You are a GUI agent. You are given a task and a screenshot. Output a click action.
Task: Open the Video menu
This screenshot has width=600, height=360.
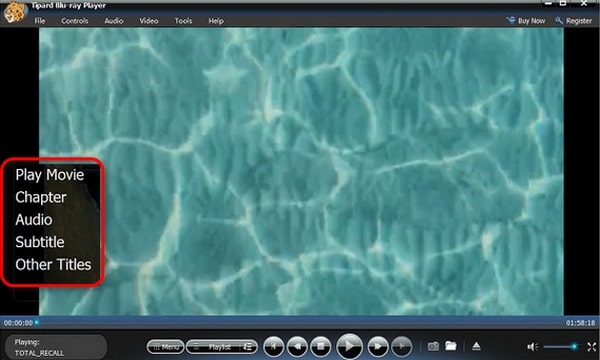point(149,21)
